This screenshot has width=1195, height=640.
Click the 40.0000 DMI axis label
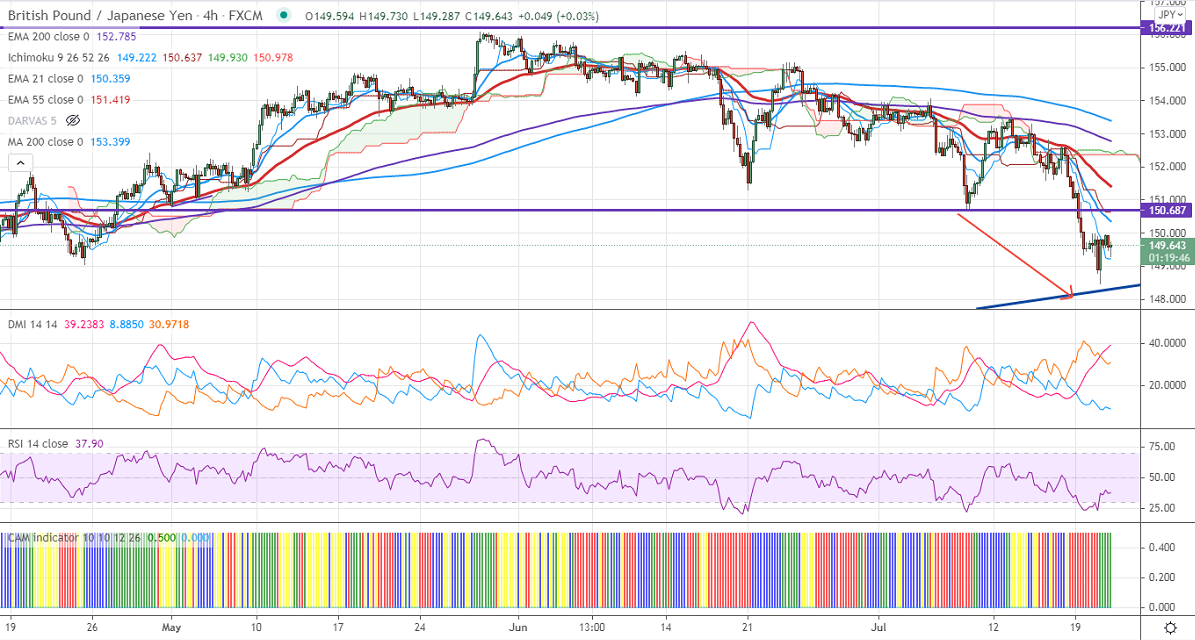(x=1166, y=344)
